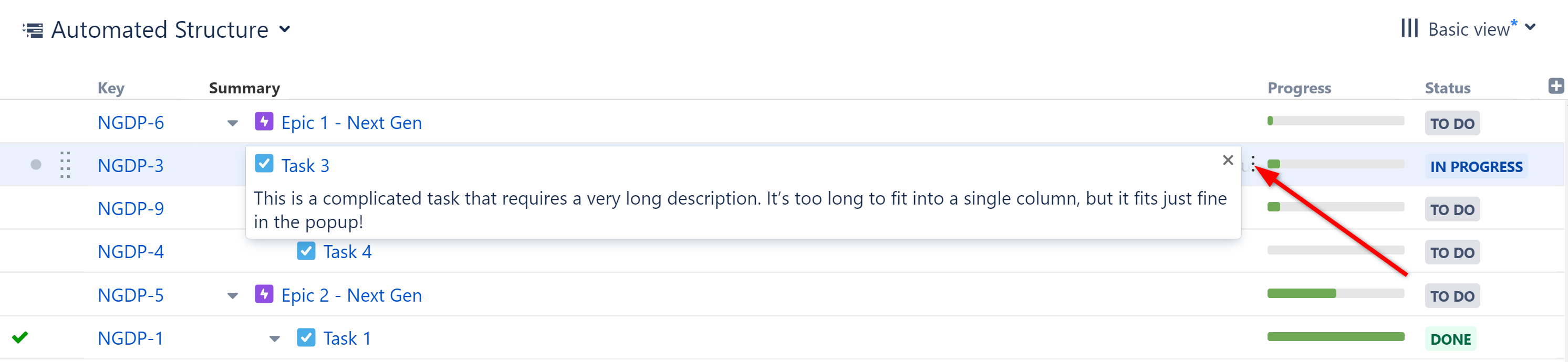This screenshot has width=1568, height=362.
Task: Click the Basic view columns icon
Action: [1409, 28]
